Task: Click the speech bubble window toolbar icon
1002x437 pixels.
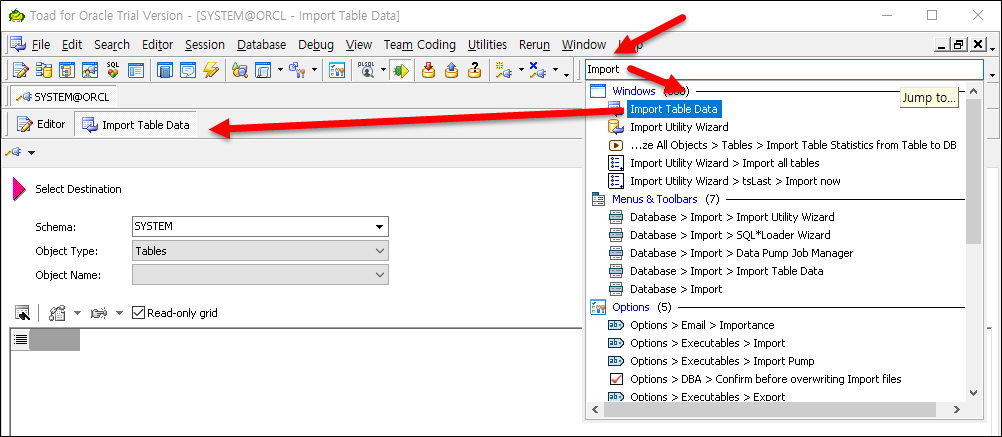Action: click(188, 70)
